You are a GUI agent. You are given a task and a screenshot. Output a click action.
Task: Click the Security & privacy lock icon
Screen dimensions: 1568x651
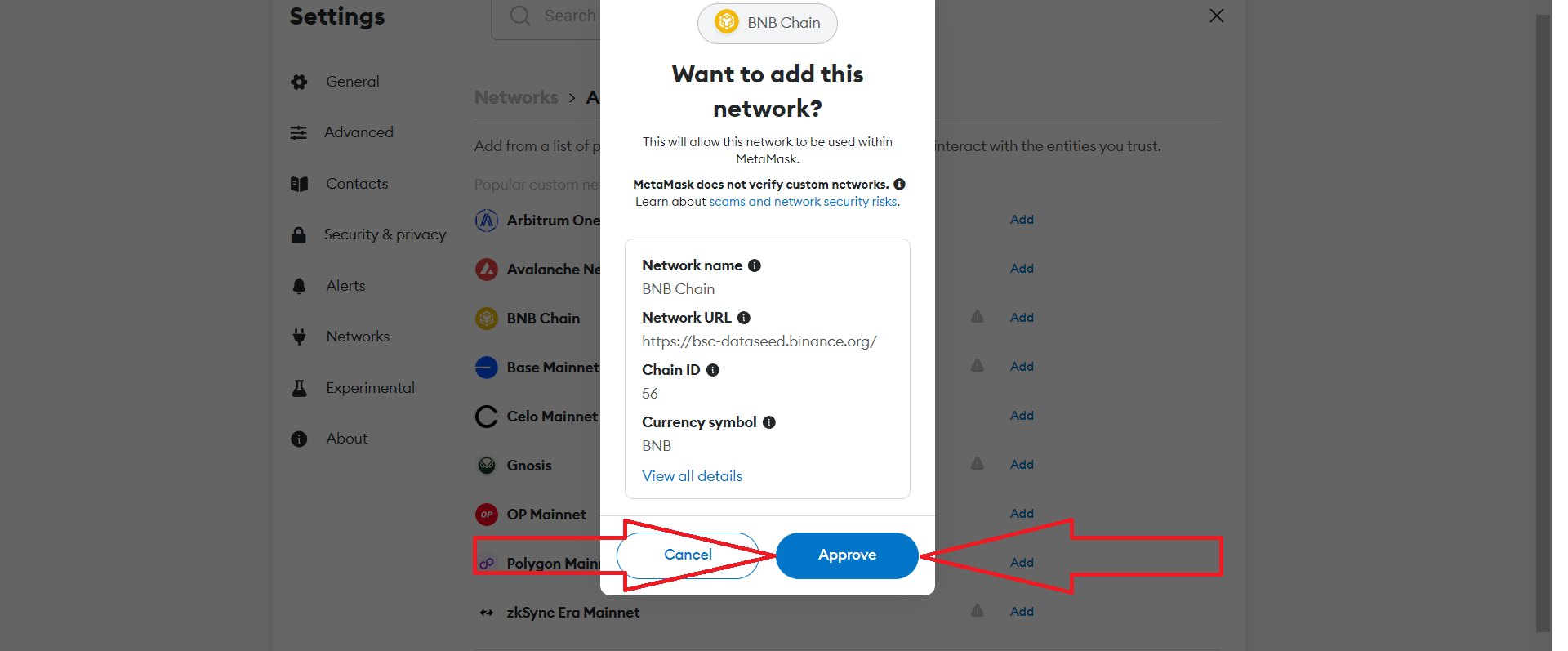[x=299, y=234]
